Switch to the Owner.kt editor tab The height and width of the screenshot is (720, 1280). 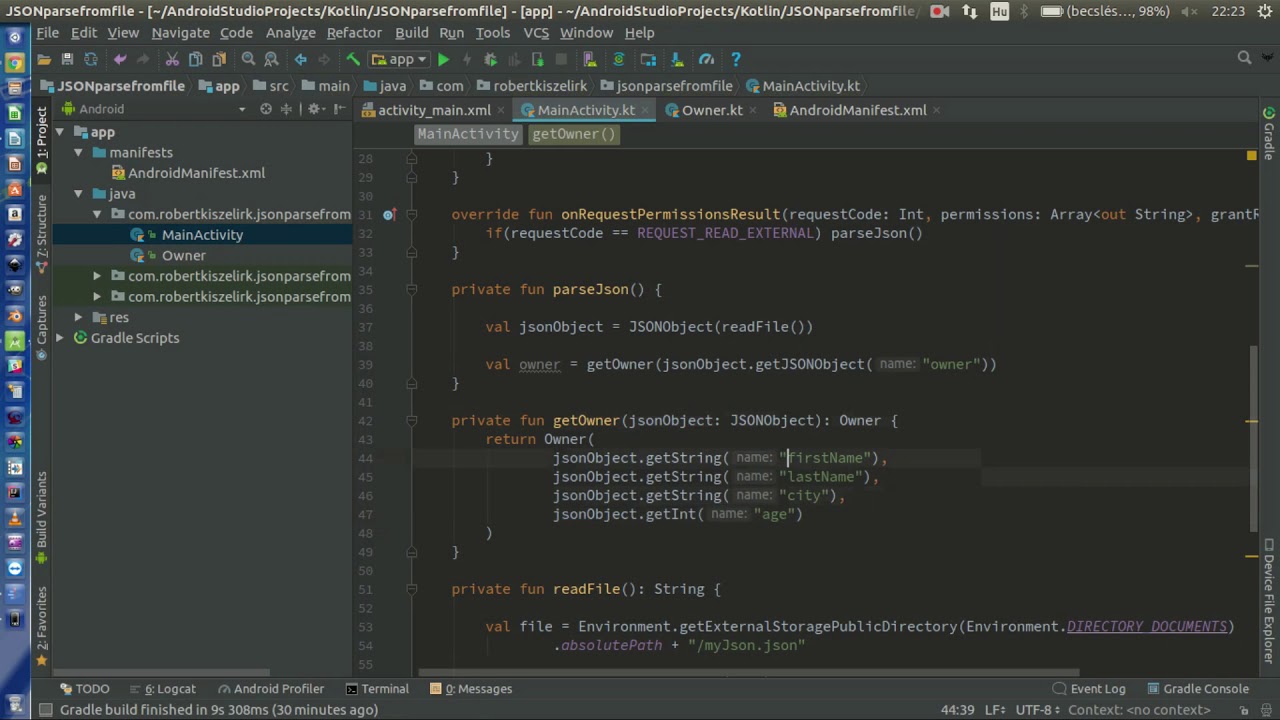point(711,110)
